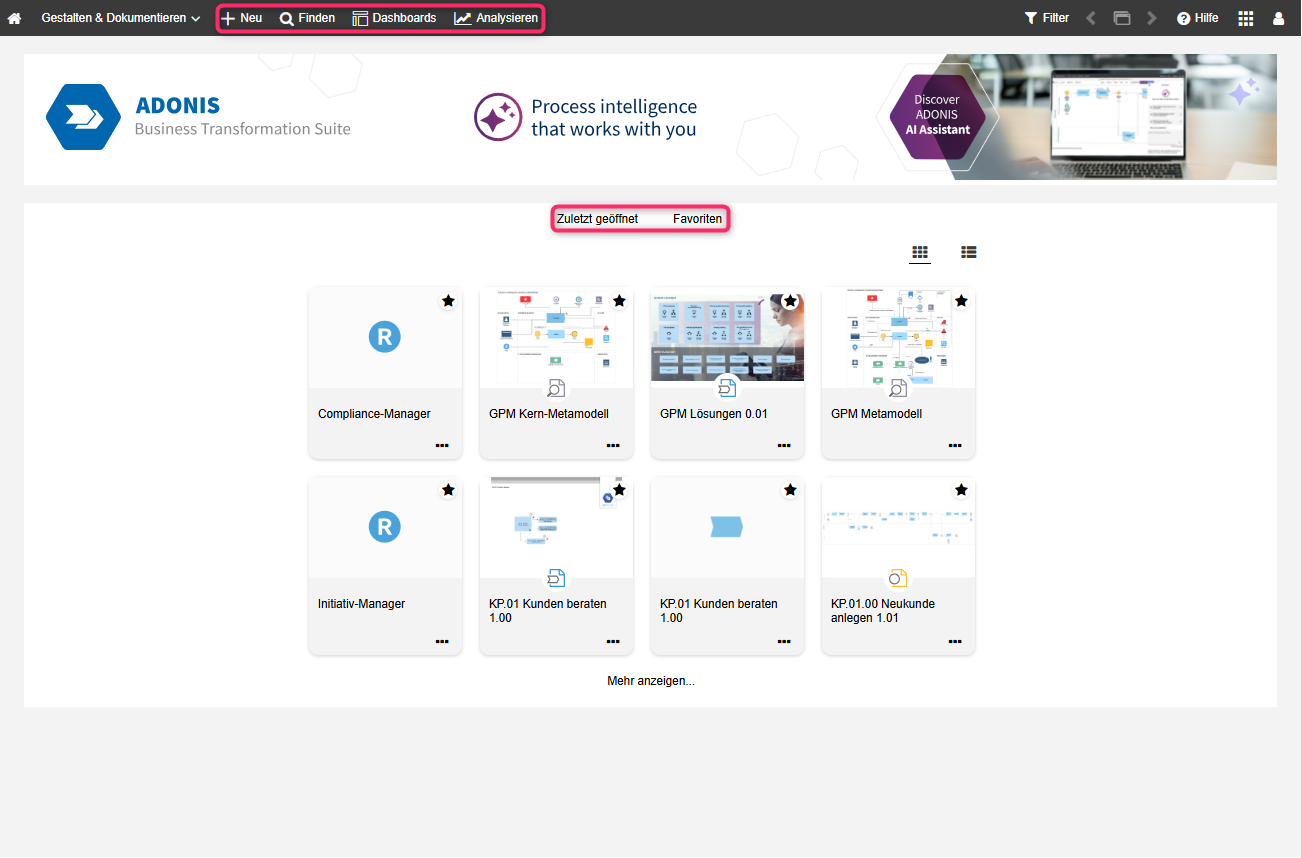The height and width of the screenshot is (858, 1302).
Task: Open GPM Kern-Metamodell thumbnail
Action: pos(556,338)
